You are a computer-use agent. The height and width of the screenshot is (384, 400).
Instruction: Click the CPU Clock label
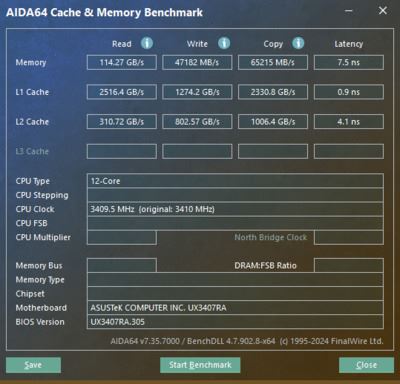pos(35,209)
